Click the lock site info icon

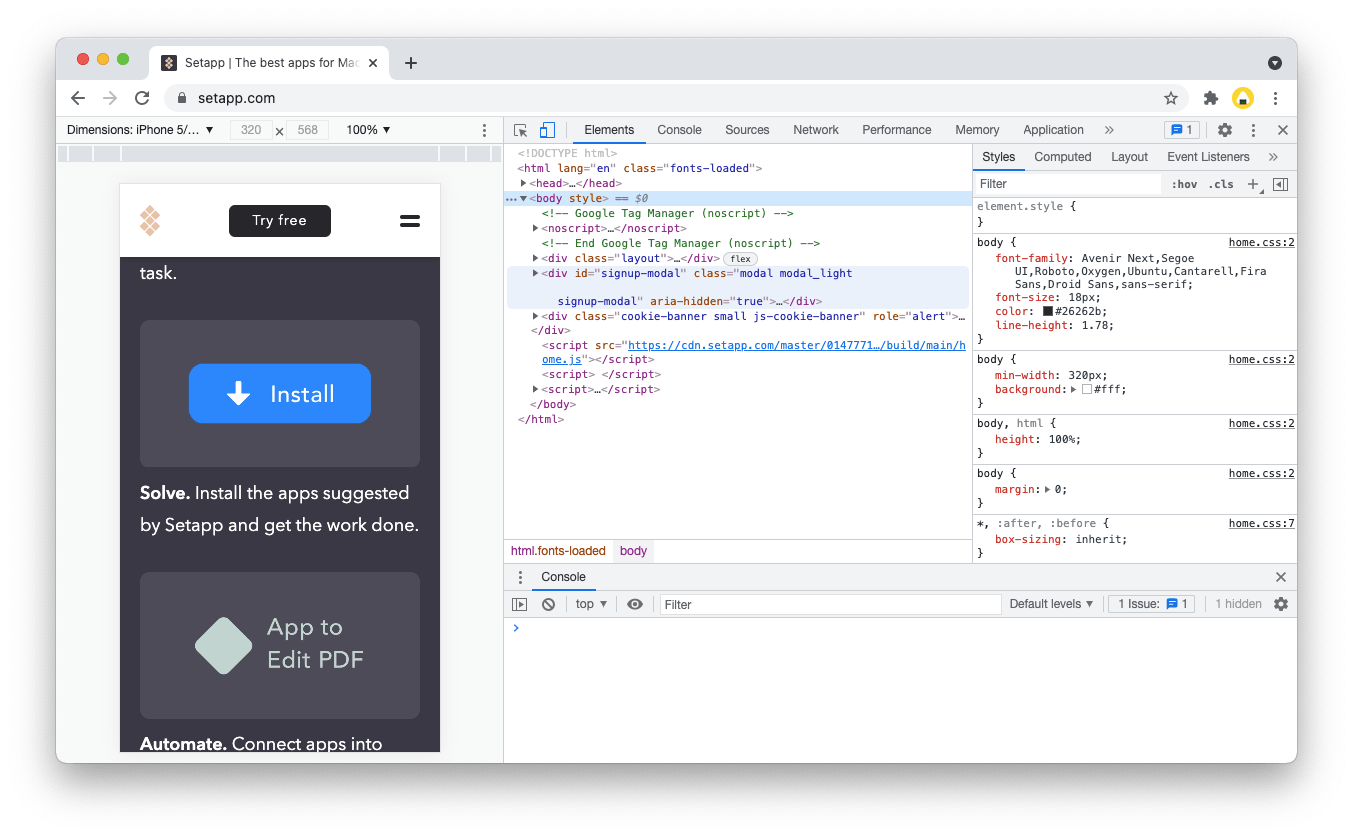tap(182, 98)
